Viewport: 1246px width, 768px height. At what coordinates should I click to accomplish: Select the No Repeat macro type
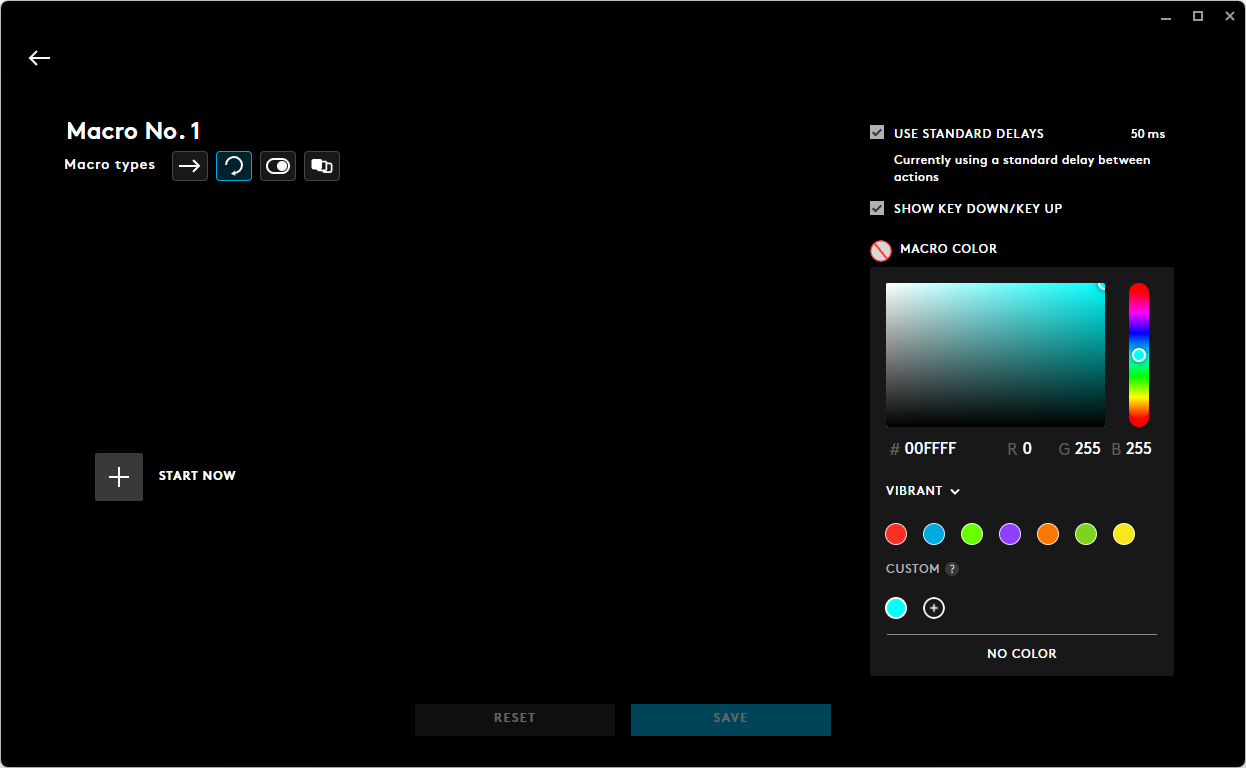[x=190, y=166]
